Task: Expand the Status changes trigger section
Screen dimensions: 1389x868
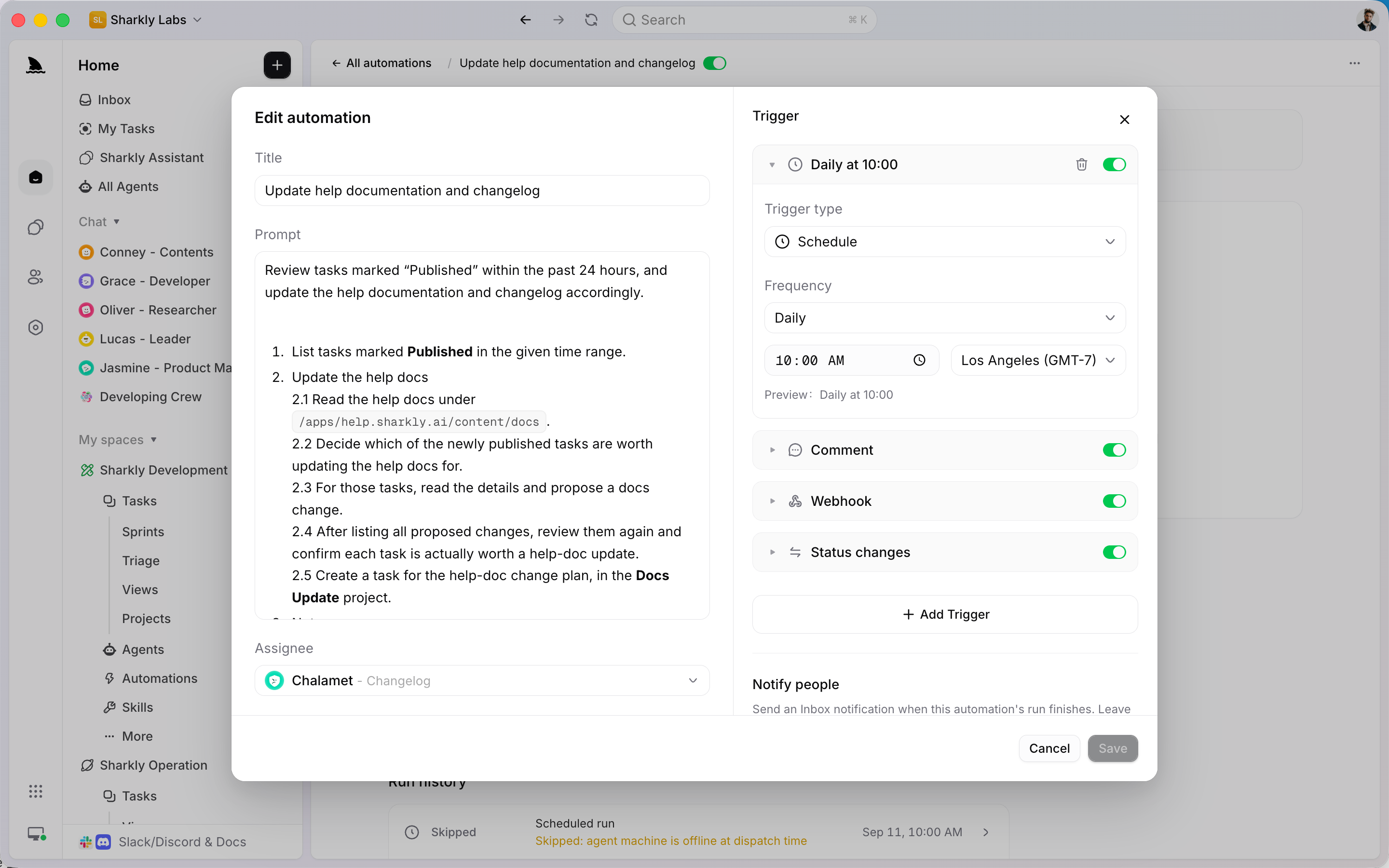Action: 772,552
